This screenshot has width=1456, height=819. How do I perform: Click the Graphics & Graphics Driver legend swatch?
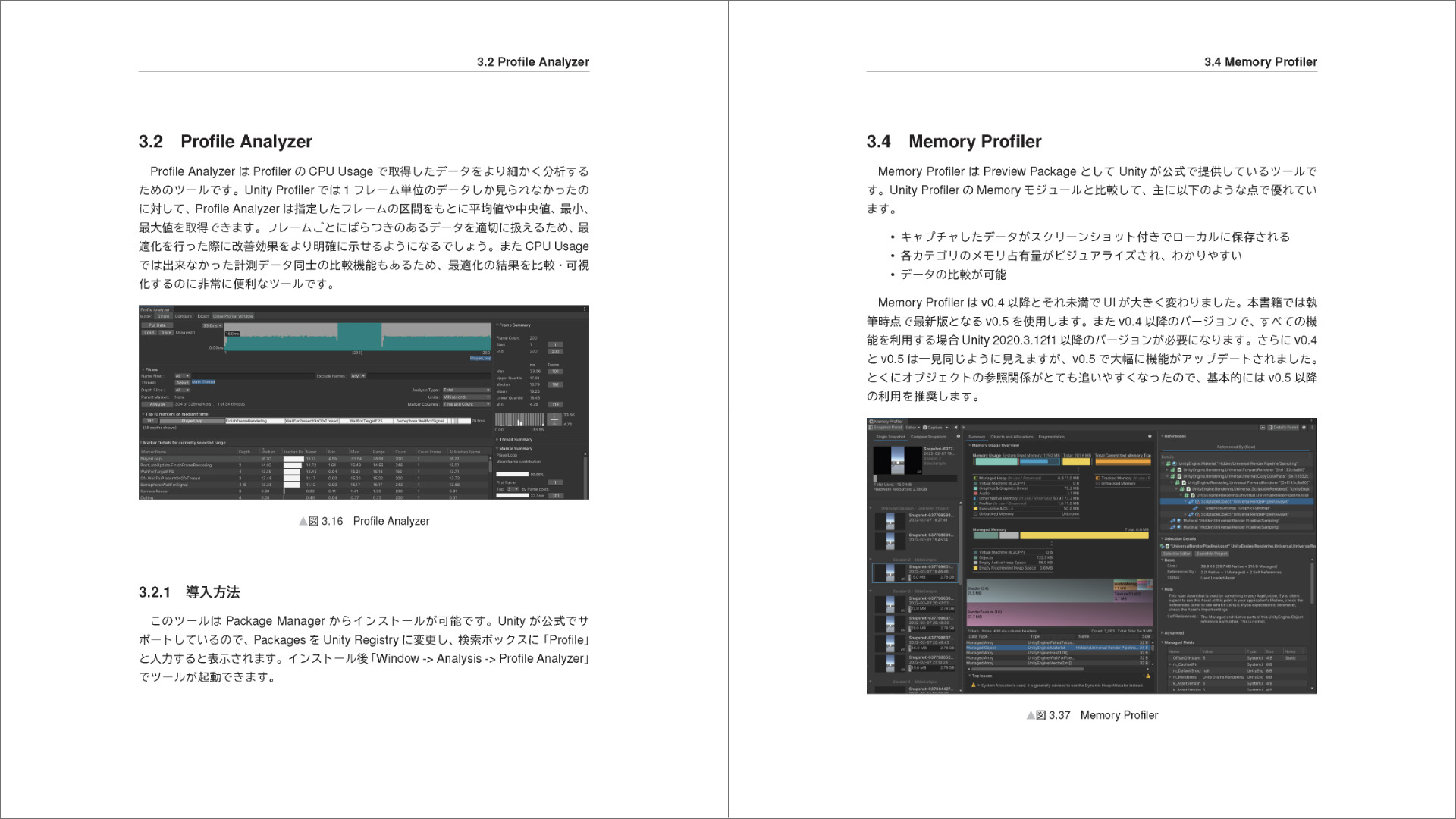point(975,488)
